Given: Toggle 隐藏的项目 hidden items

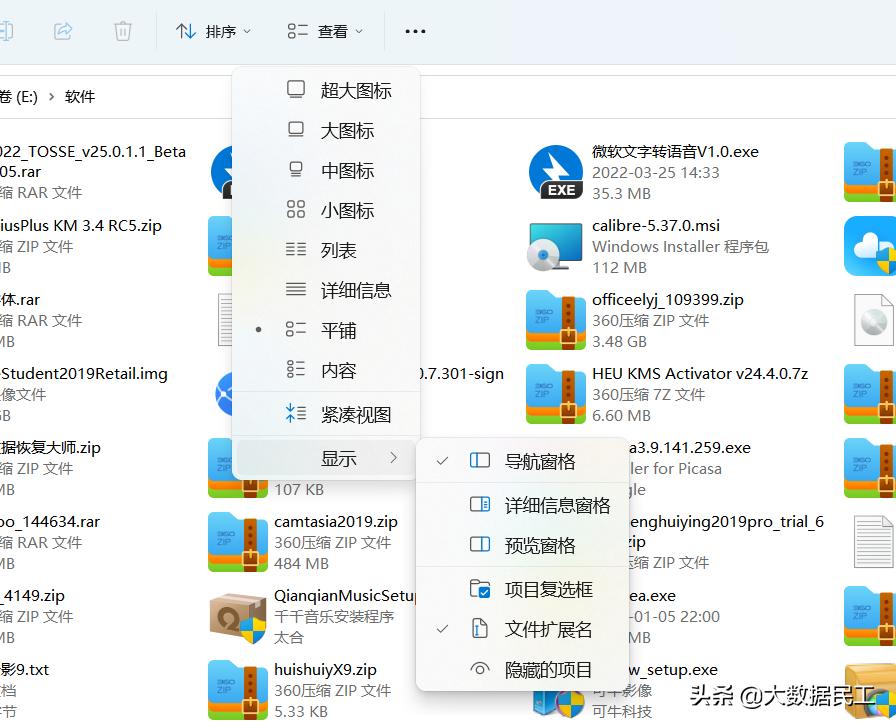Looking at the screenshot, I should pyautogui.click(x=521, y=669).
